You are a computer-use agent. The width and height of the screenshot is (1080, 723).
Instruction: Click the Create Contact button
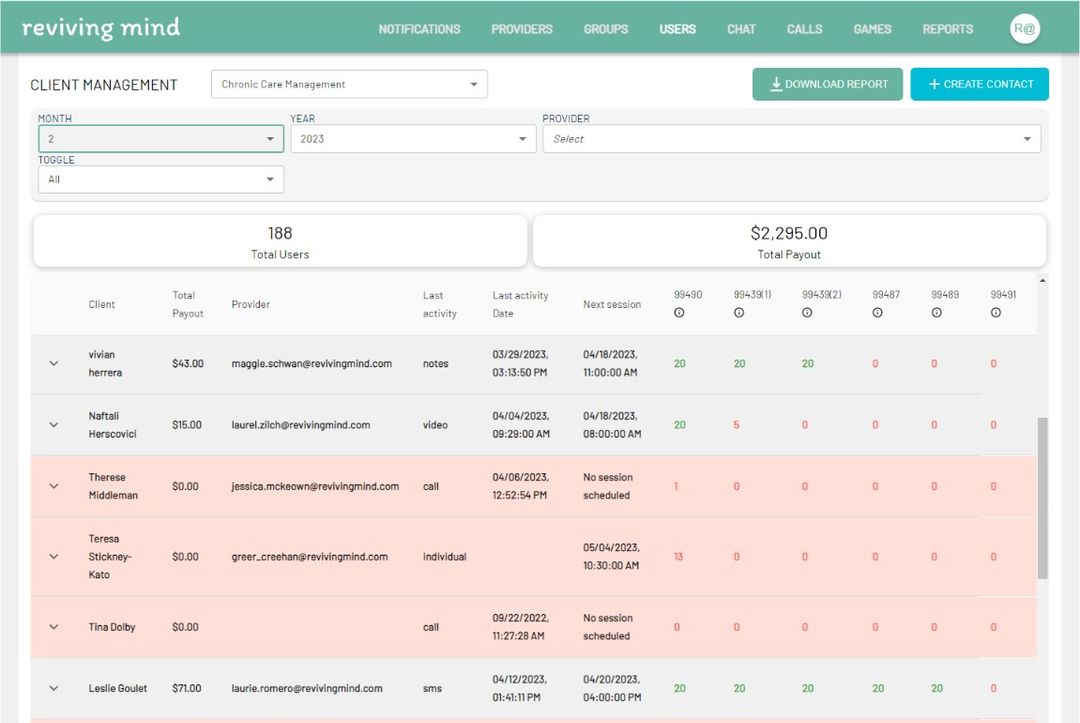979,84
